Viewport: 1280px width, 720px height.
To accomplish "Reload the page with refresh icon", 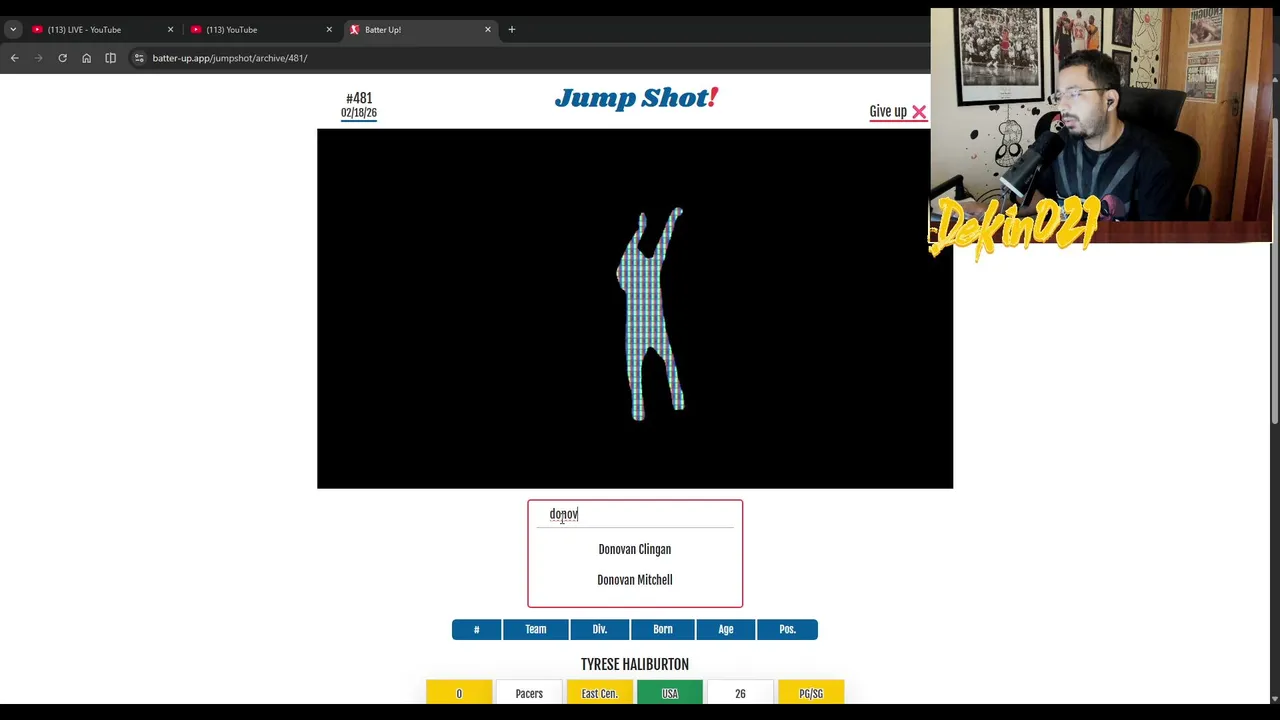I will pyautogui.click(x=62, y=58).
